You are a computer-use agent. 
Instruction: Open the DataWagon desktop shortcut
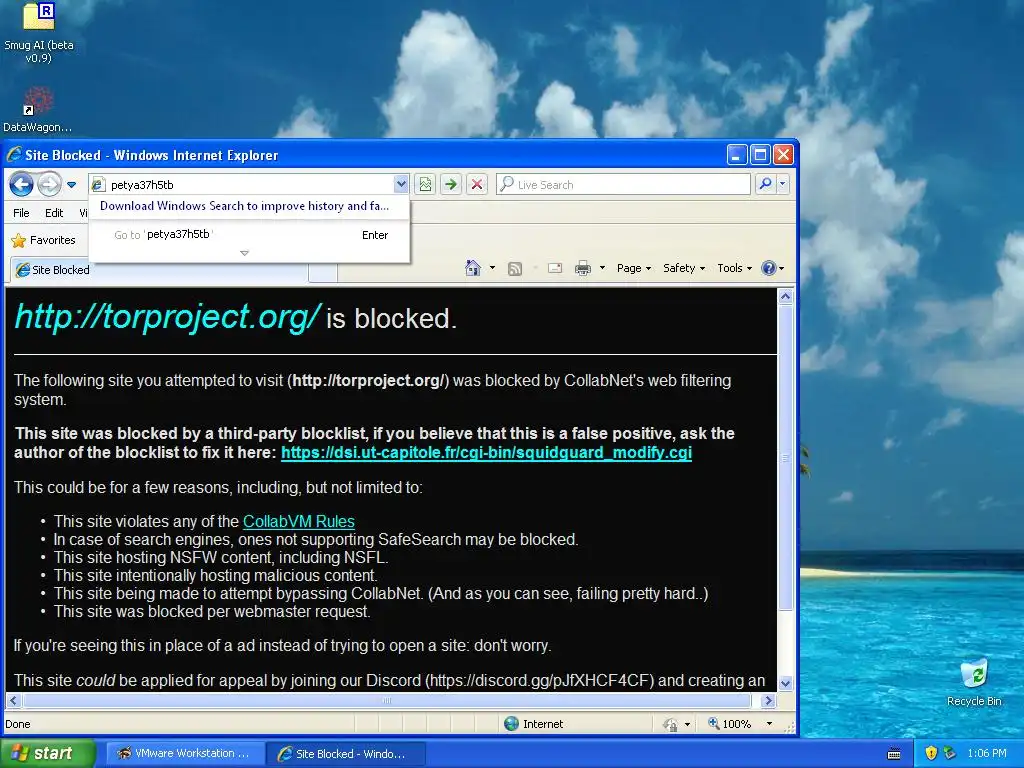tap(37, 110)
